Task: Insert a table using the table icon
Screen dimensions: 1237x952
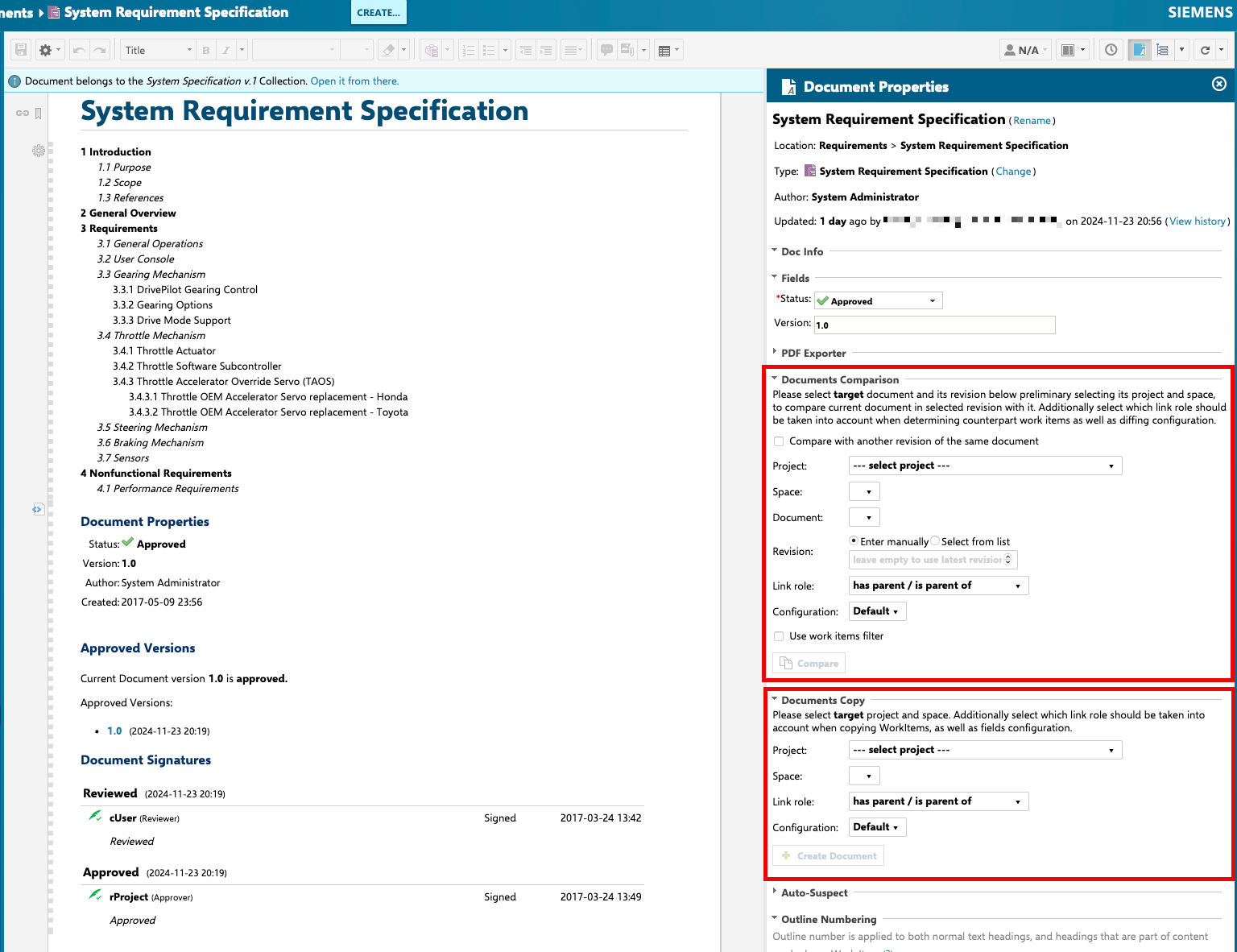Action: coord(665,49)
